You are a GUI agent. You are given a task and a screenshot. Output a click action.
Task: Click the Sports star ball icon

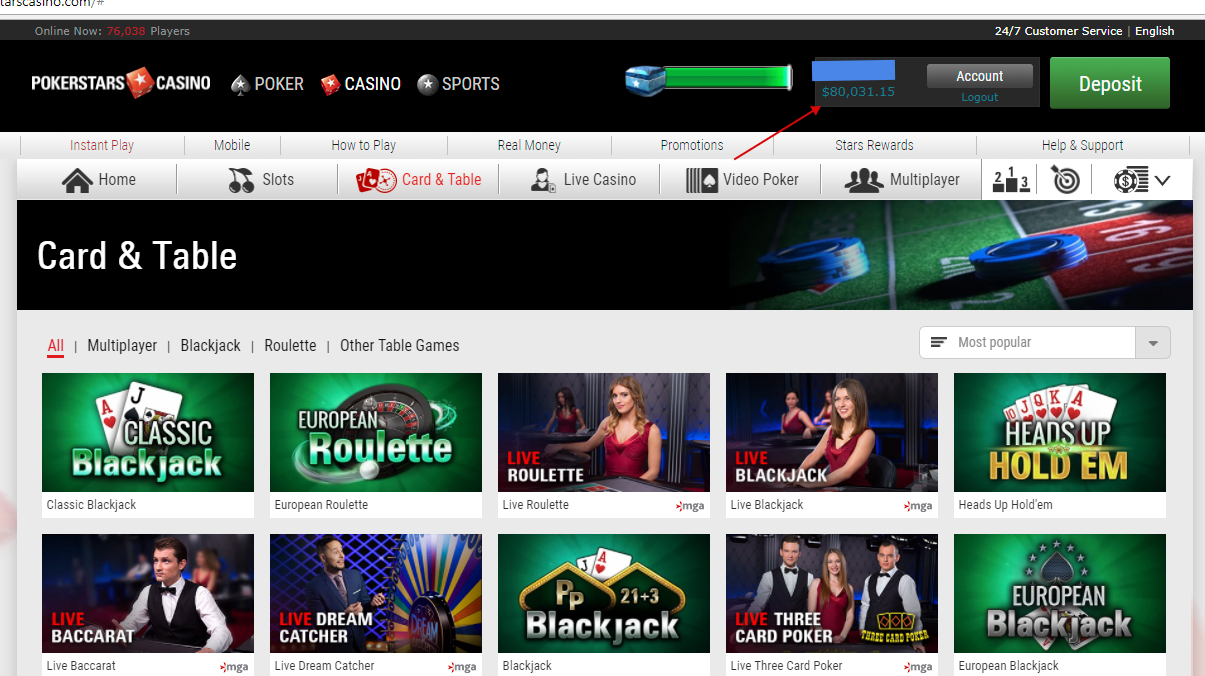click(427, 84)
